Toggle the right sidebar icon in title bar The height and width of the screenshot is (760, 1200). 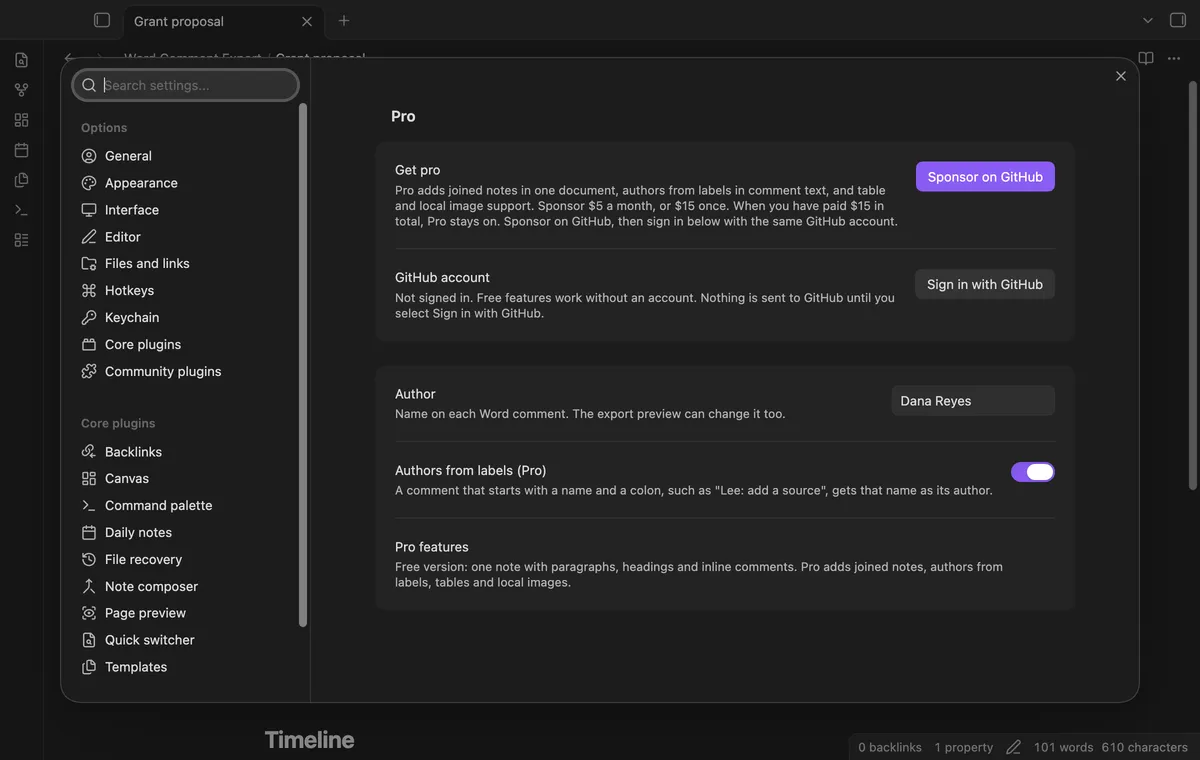coord(1178,20)
